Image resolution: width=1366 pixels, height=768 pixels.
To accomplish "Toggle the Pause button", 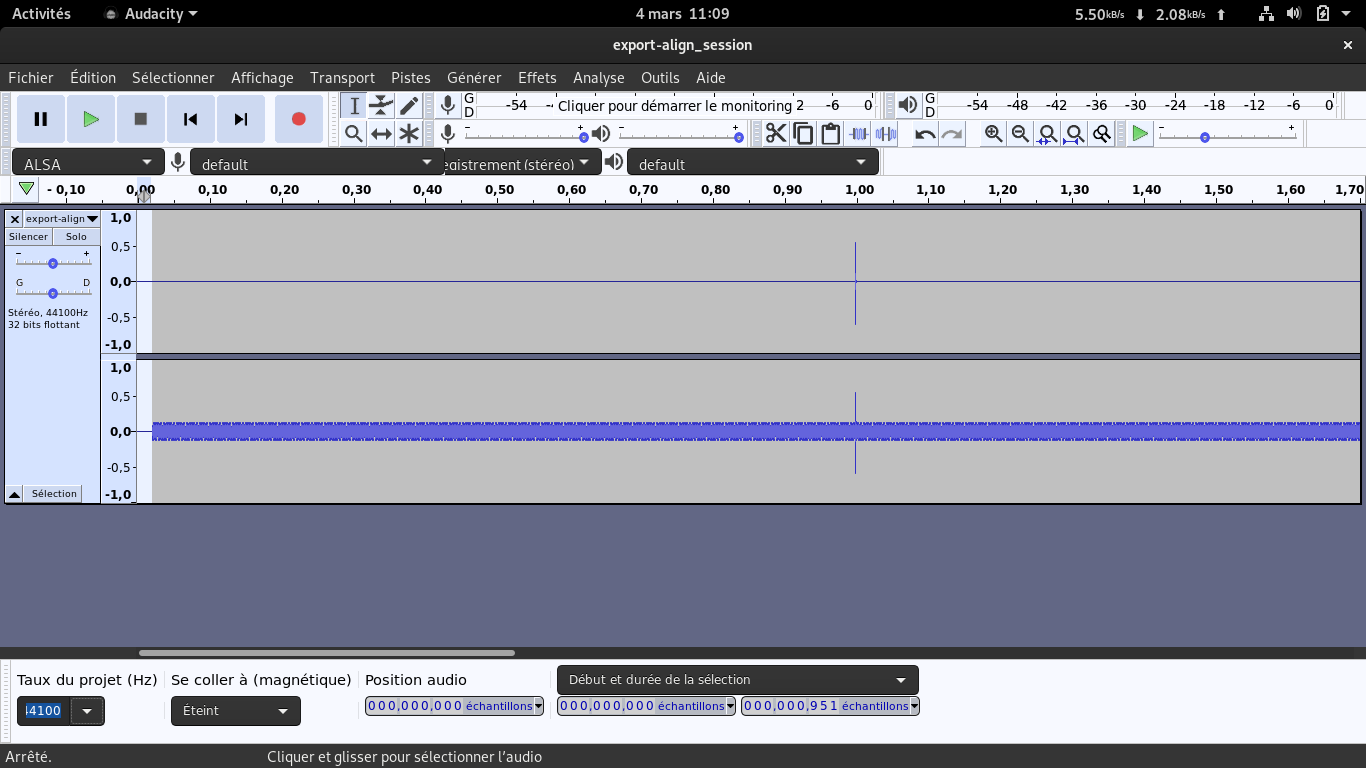I will (41, 119).
